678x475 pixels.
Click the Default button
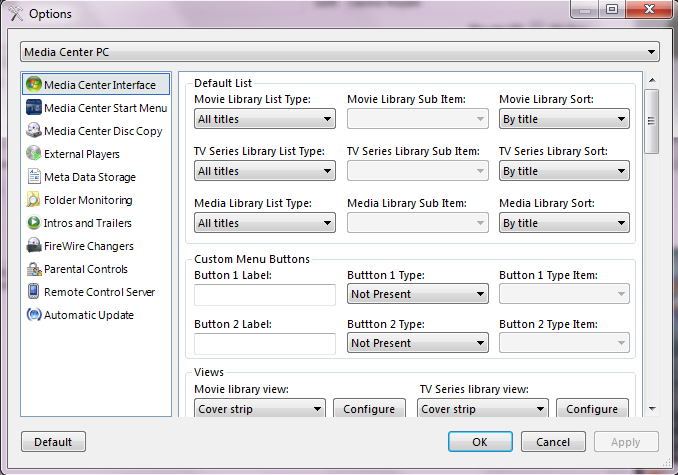(x=53, y=442)
